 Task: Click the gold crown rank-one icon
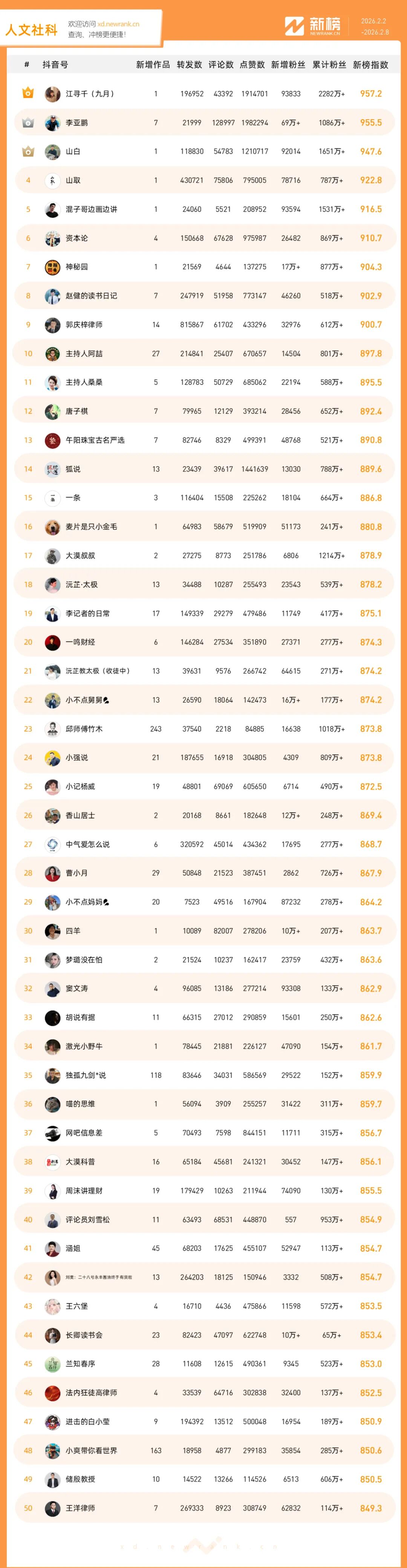(28, 93)
